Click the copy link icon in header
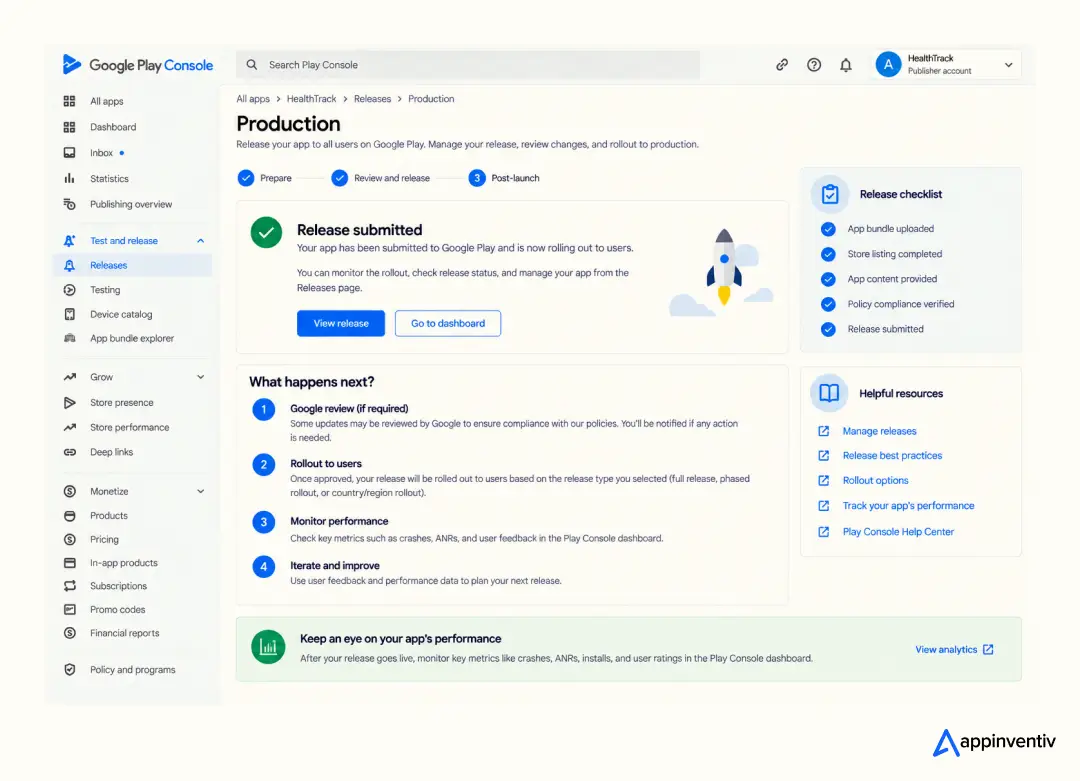 [x=782, y=65]
